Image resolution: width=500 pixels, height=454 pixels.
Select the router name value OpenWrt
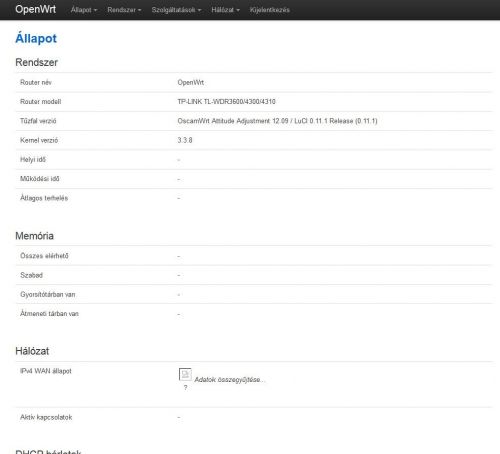tap(190, 82)
